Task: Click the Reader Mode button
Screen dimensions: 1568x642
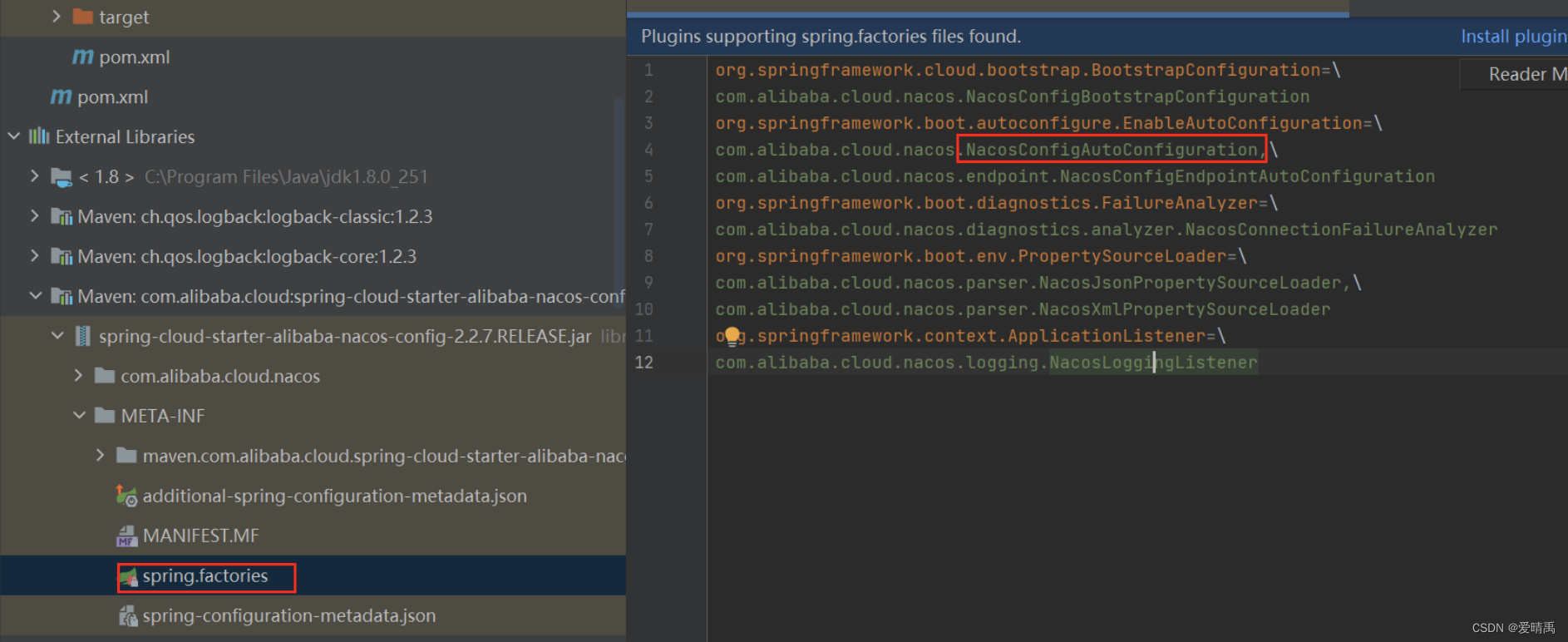Action: 1514,74
